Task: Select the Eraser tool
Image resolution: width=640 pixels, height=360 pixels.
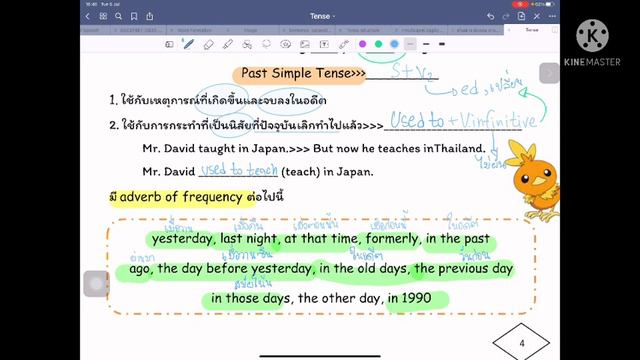Action: [x=208, y=44]
